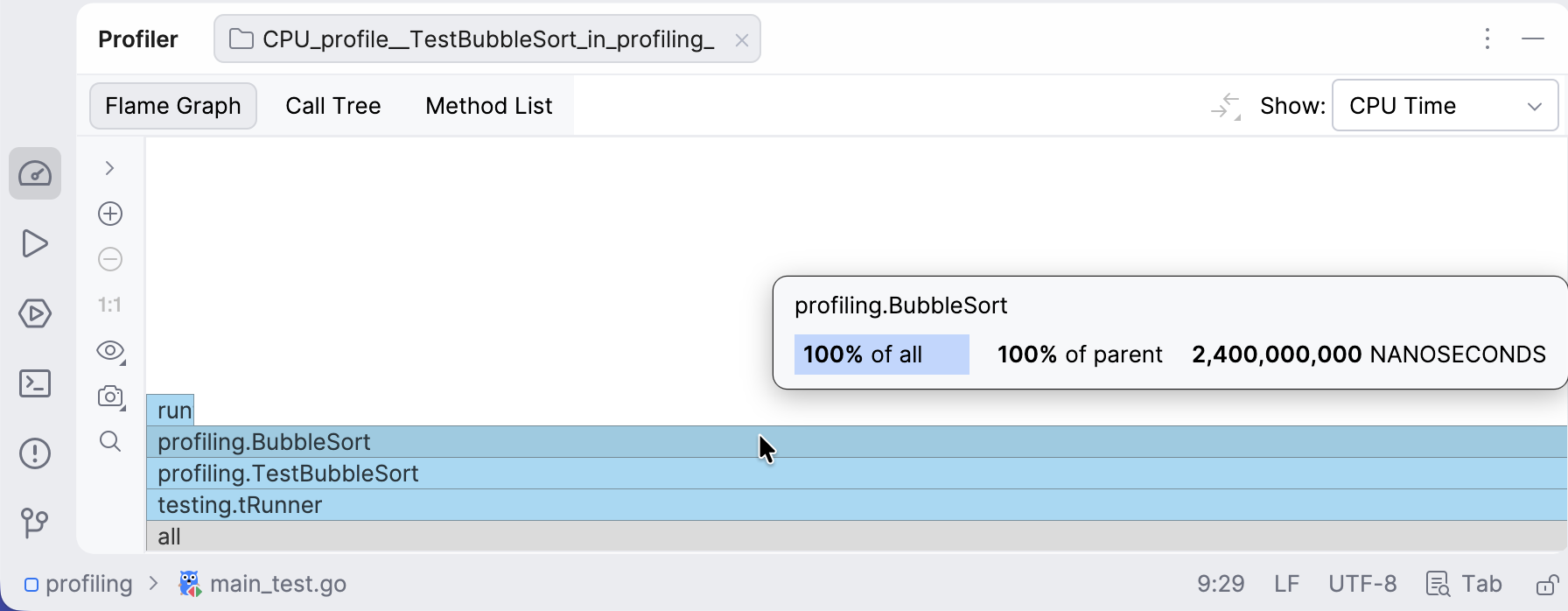The width and height of the screenshot is (1568, 611).
Task: Toggle file read-only lock status
Action: coord(1547,584)
